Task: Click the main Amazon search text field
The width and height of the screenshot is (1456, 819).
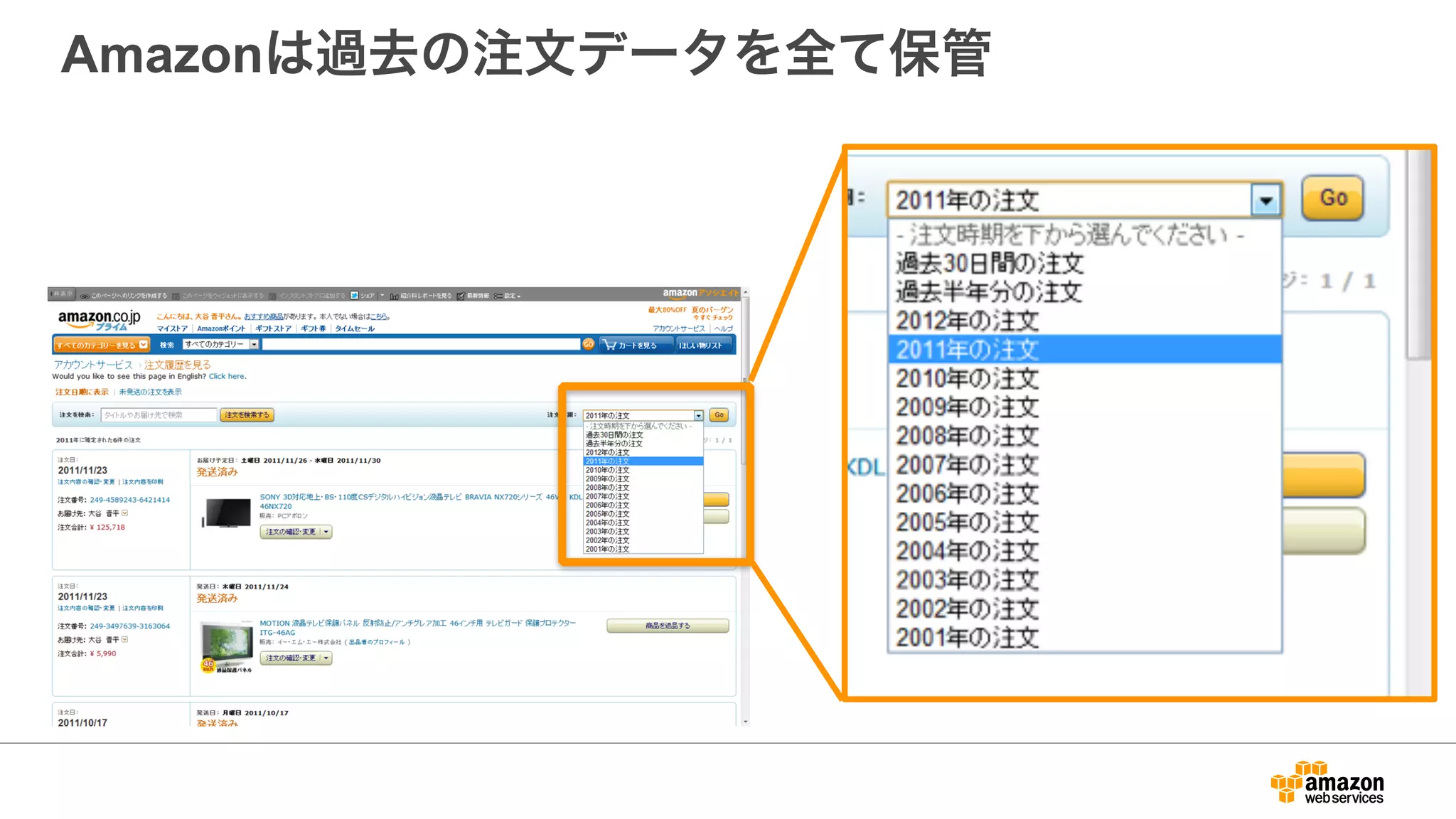Action: click(421, 344)
